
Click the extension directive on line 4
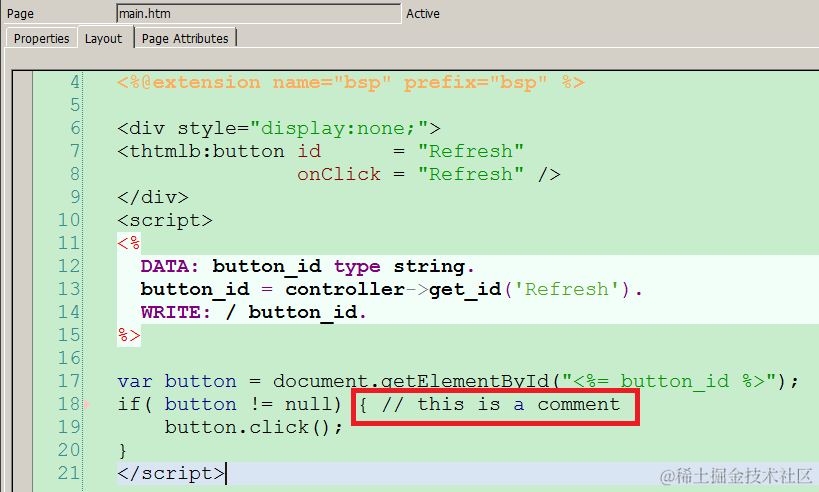[350, 83]
